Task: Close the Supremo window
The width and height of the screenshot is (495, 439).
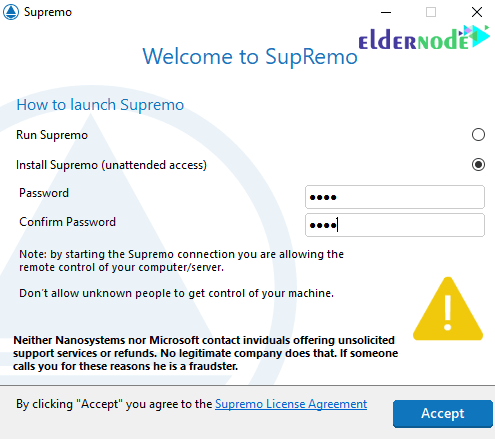Action: pos(477,12)
